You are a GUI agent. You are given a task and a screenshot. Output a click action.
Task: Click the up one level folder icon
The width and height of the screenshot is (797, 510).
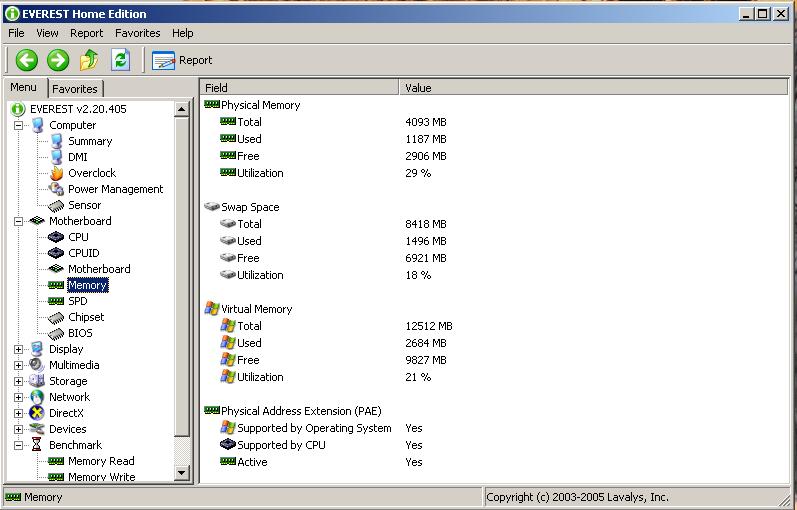click(x=89, y=60)
